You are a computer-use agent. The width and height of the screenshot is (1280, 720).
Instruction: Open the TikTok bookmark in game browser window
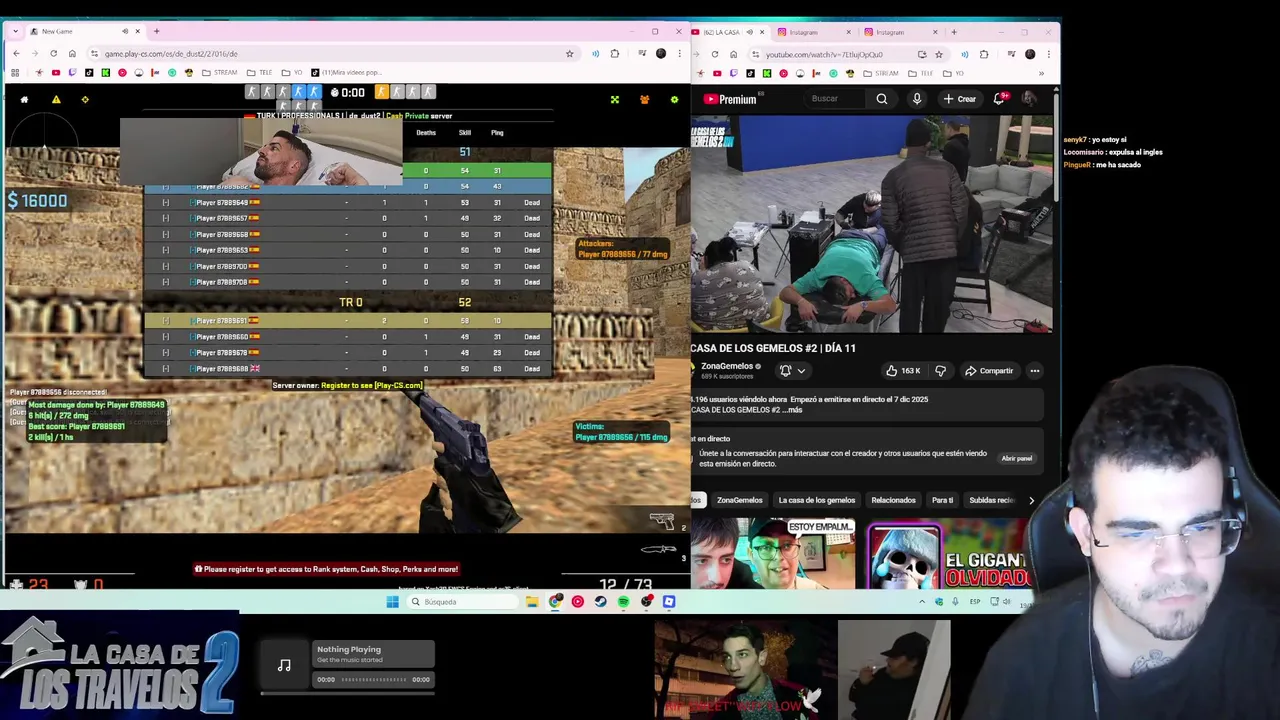pos(89,72)
